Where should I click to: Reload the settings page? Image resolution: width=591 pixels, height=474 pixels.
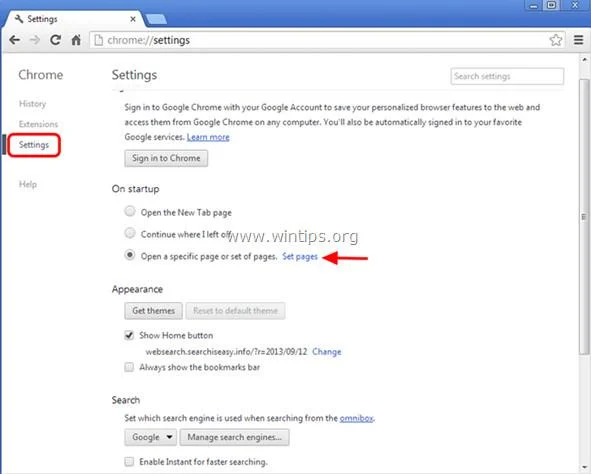coord(55,40)
